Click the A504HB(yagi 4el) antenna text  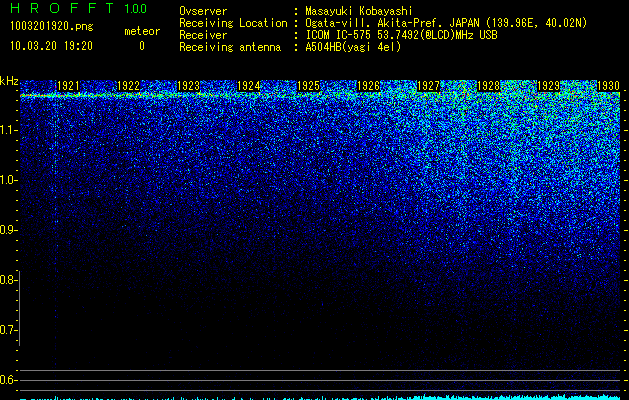[x=353, y=47]
